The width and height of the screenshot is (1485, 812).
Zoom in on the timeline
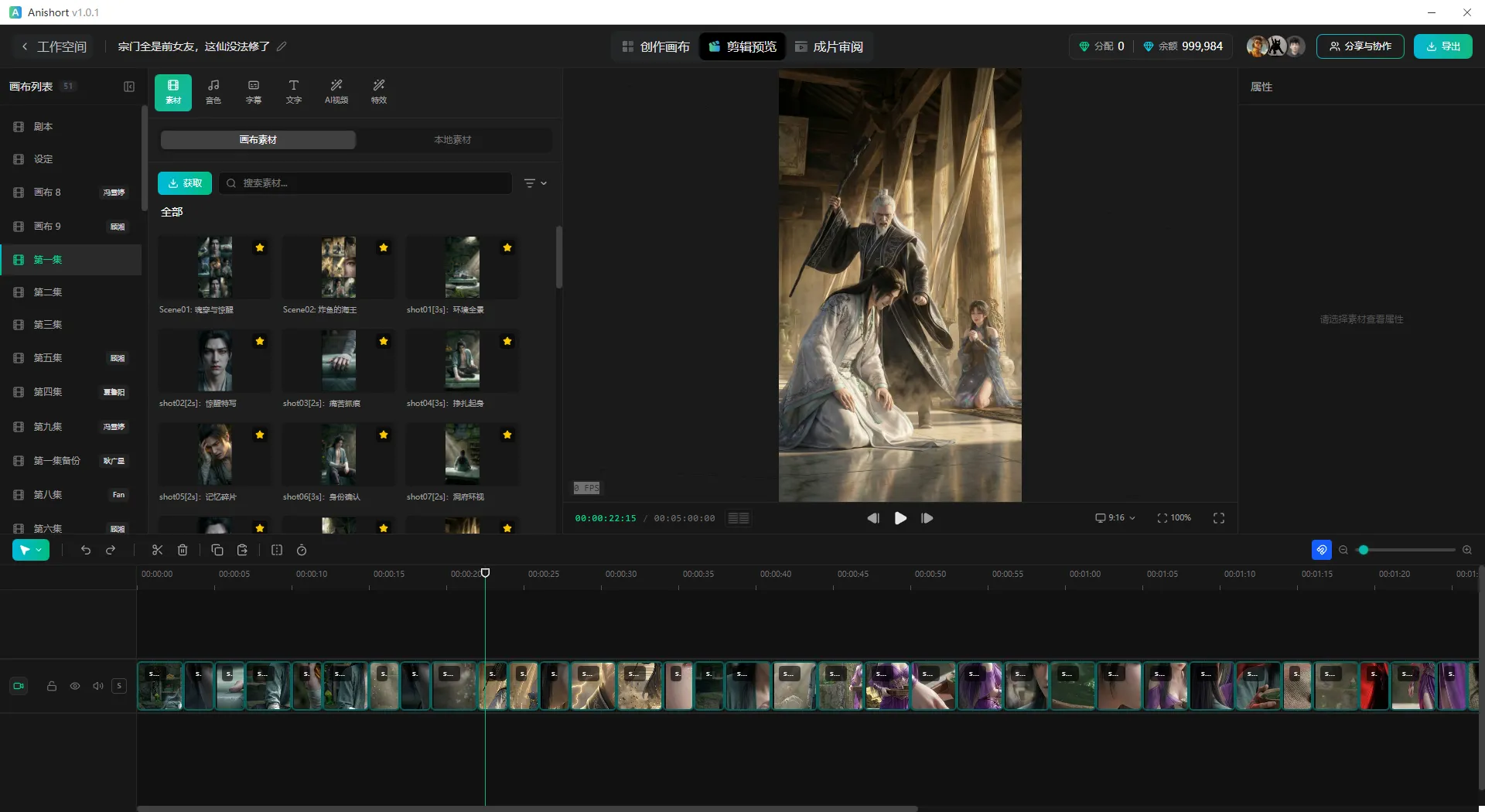1466,550
